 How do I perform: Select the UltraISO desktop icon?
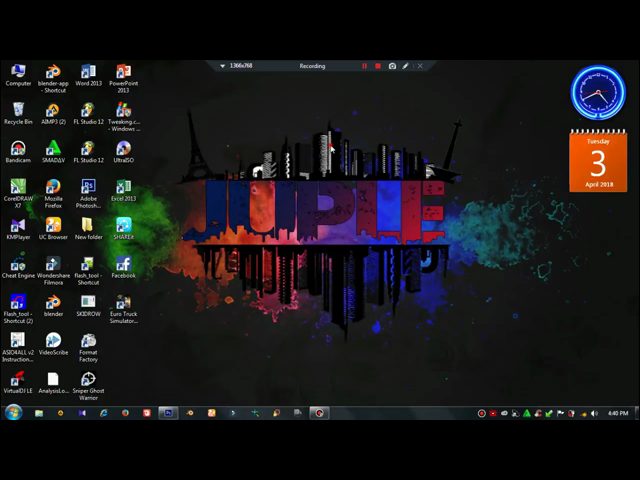click(x=123, y=152)
